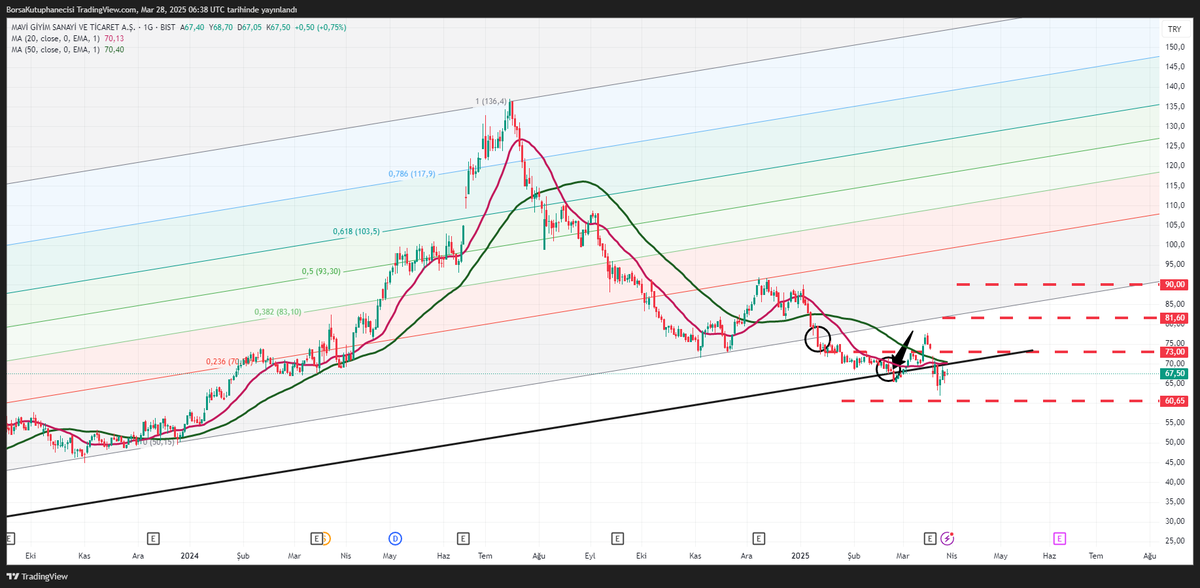Select the 120,0 price axis value
1200x588 pixels.
click(x=1174, y=166)
